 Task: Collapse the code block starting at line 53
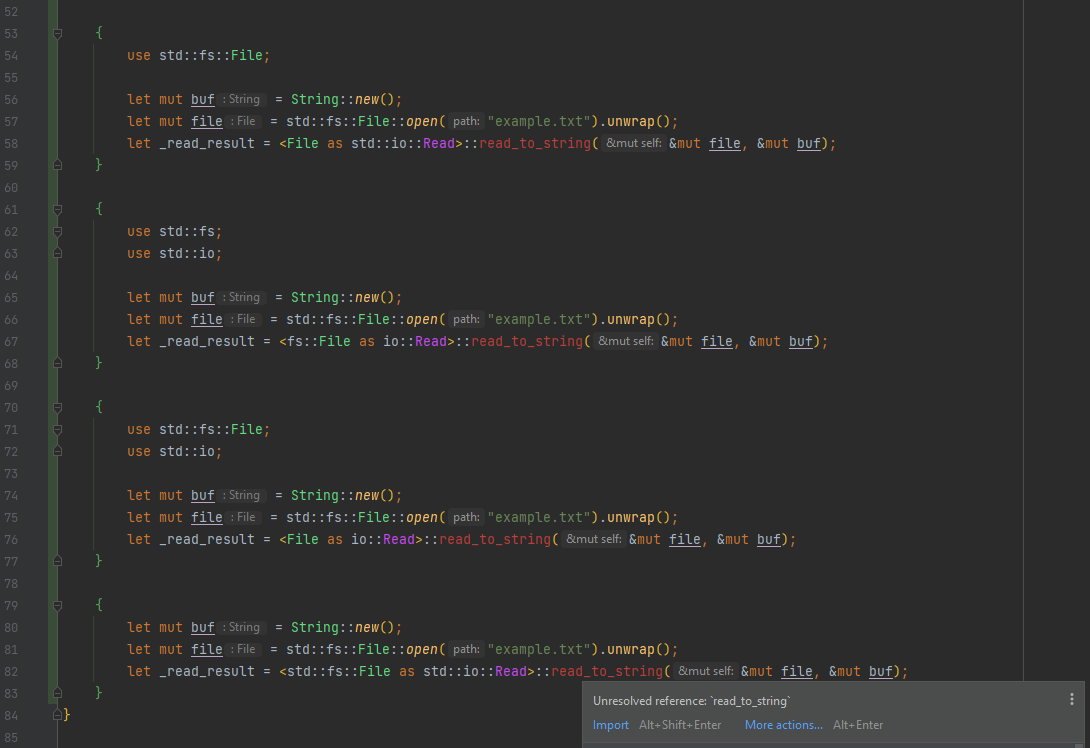click(x=57, y=33)
